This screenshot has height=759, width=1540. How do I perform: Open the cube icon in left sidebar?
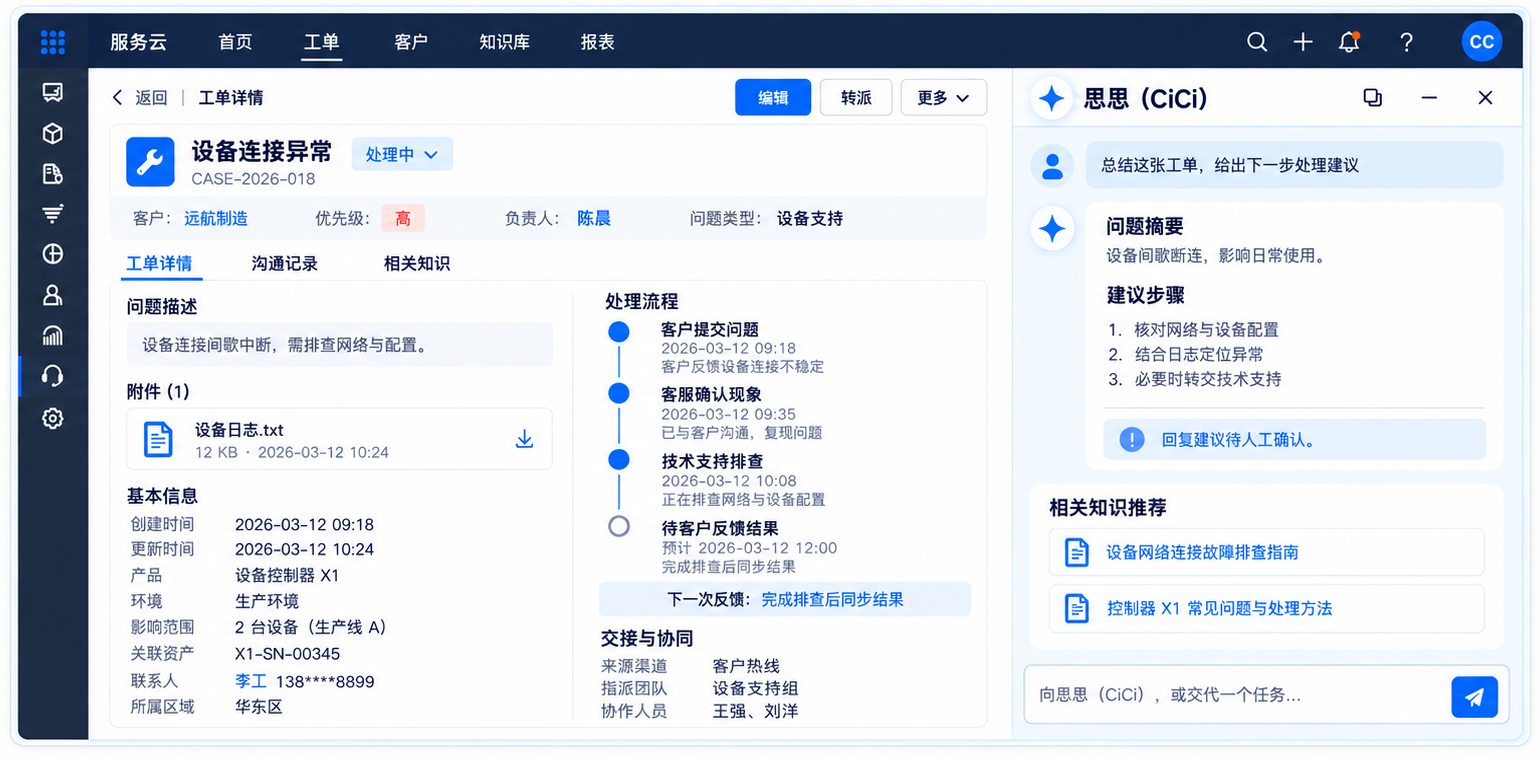[53, 134]
